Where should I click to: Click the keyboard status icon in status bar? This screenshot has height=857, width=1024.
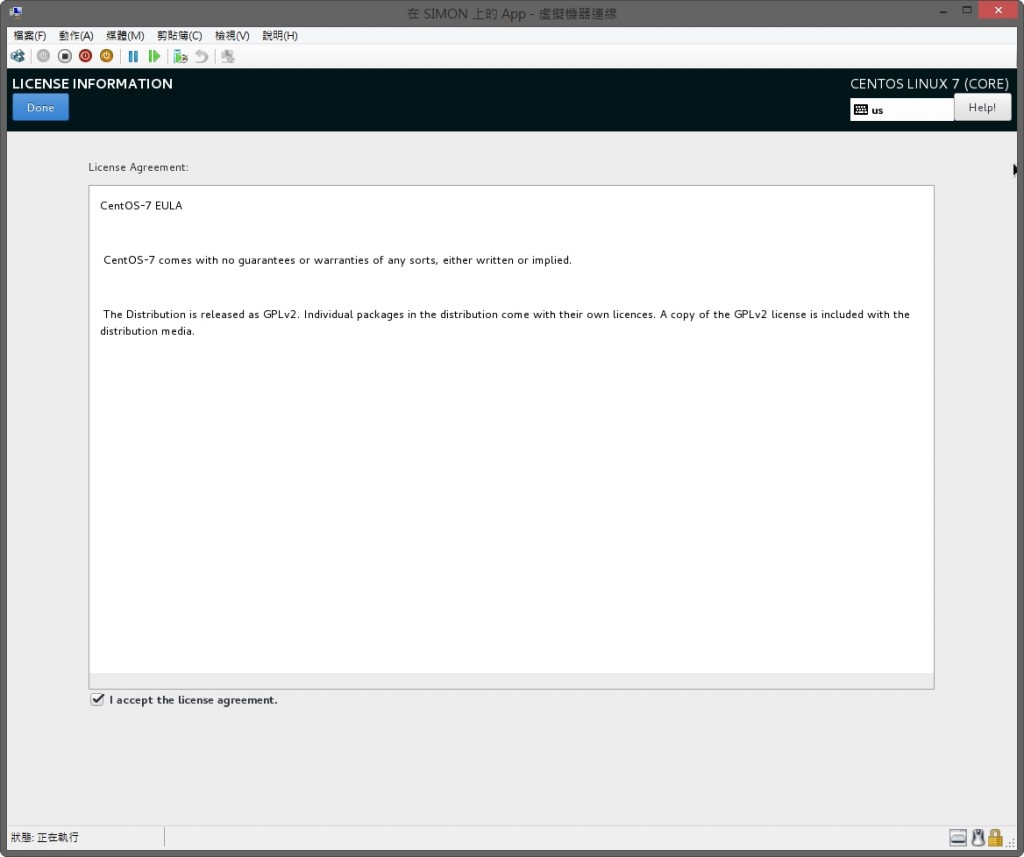pyautogui.click(x=958, y=837)
